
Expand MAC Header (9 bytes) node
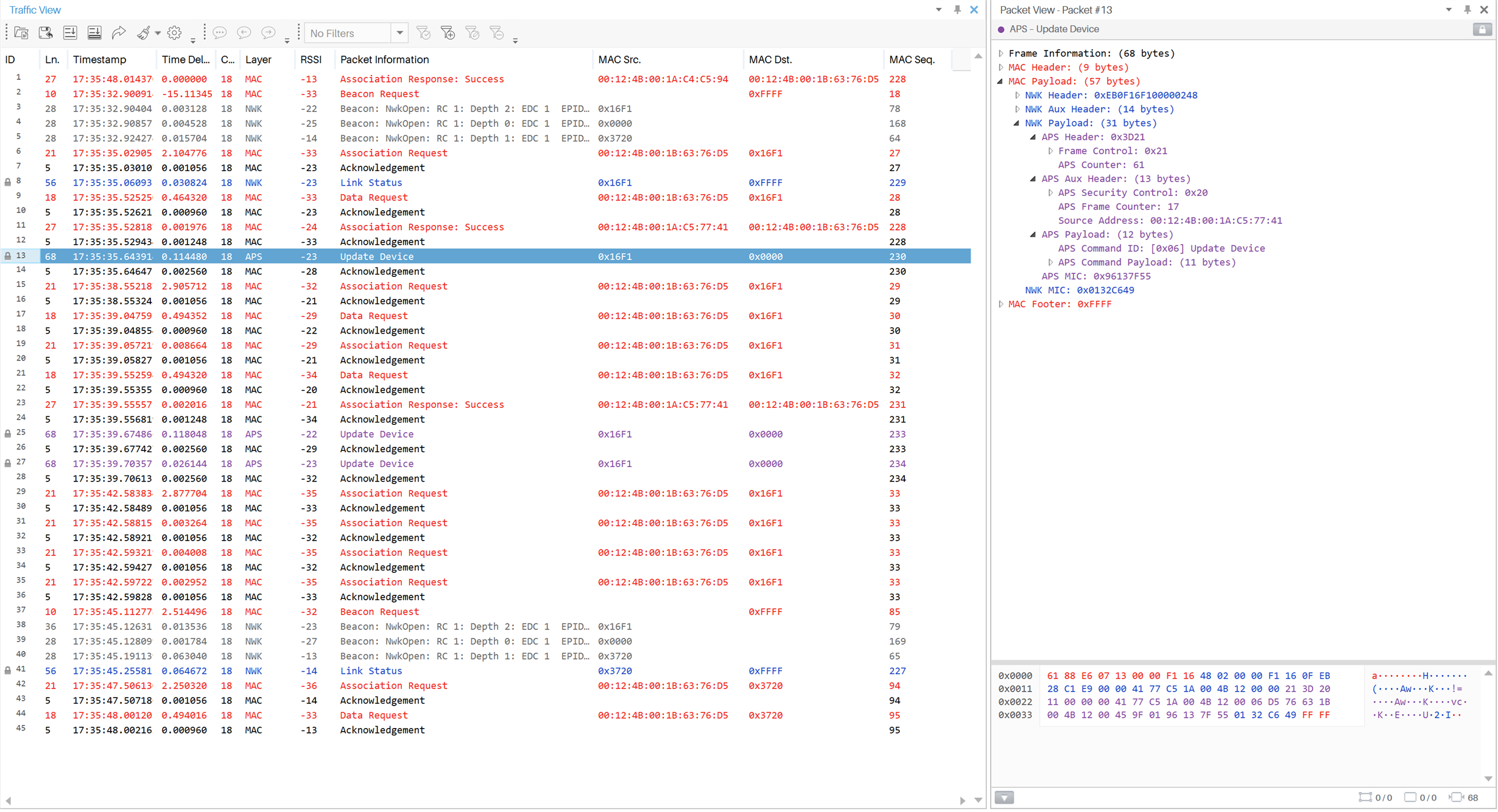tap(1001, 68)
